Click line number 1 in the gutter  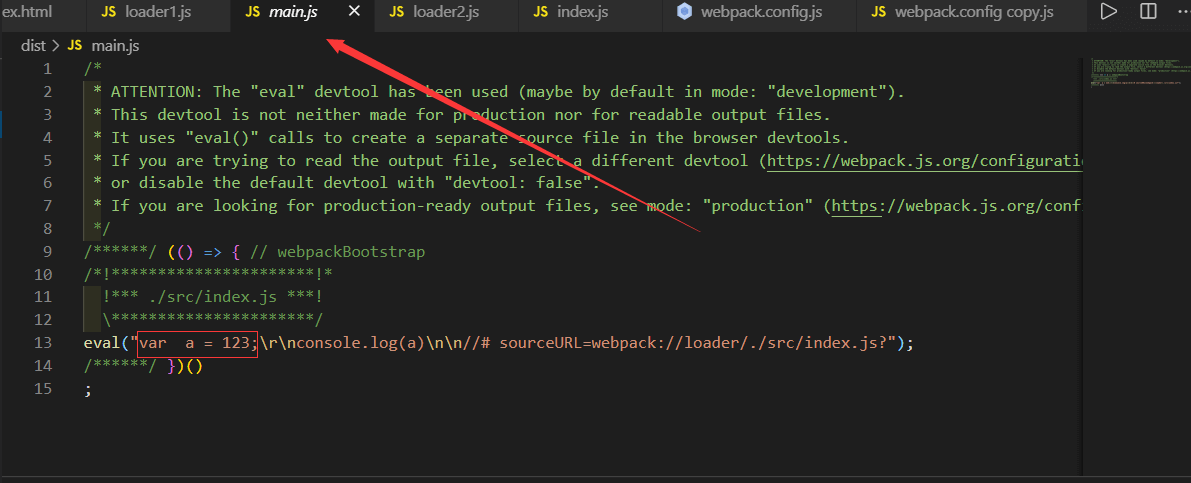pyautogui.click(x=48, y=69)
